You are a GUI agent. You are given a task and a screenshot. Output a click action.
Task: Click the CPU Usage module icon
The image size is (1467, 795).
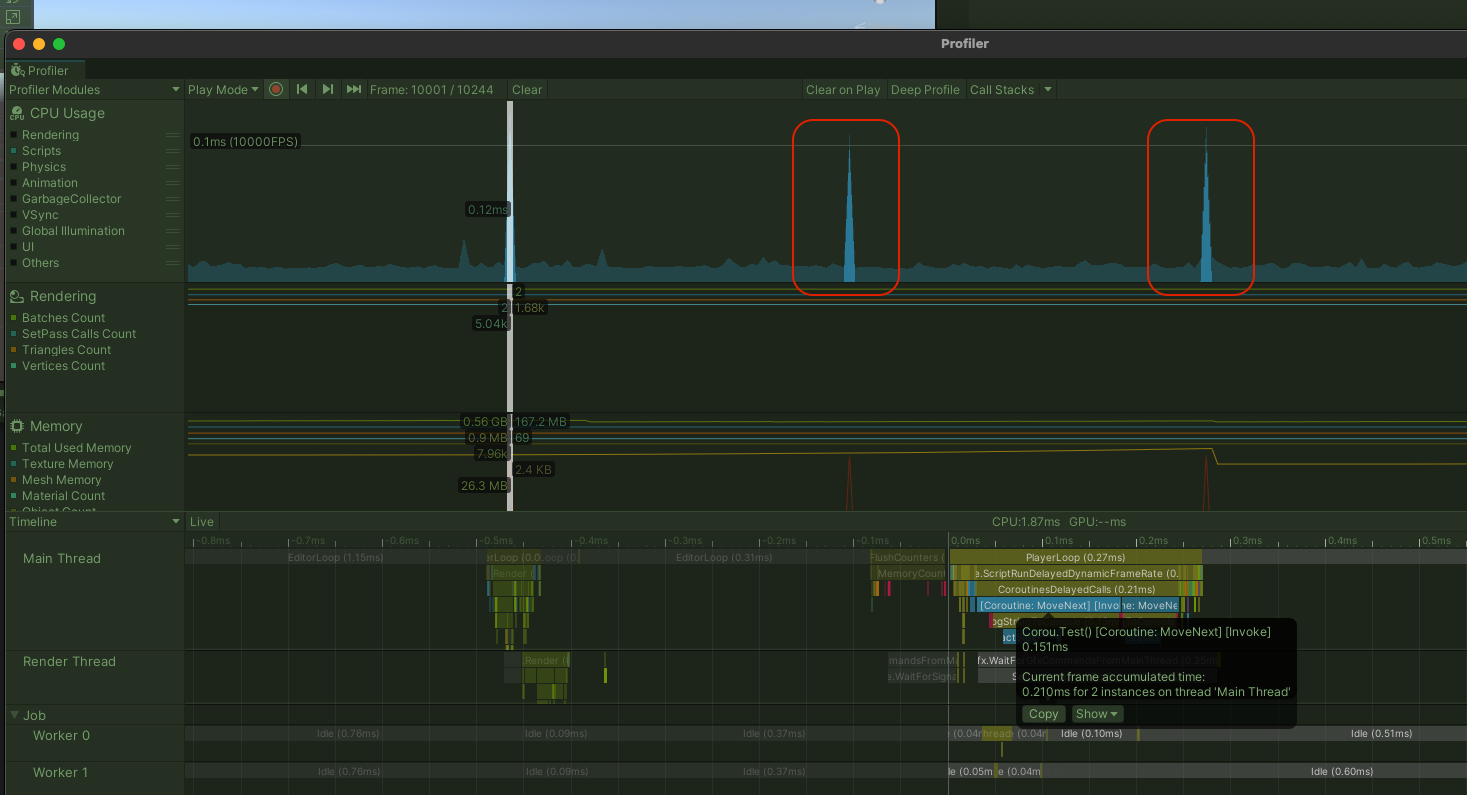coord(16,113)
